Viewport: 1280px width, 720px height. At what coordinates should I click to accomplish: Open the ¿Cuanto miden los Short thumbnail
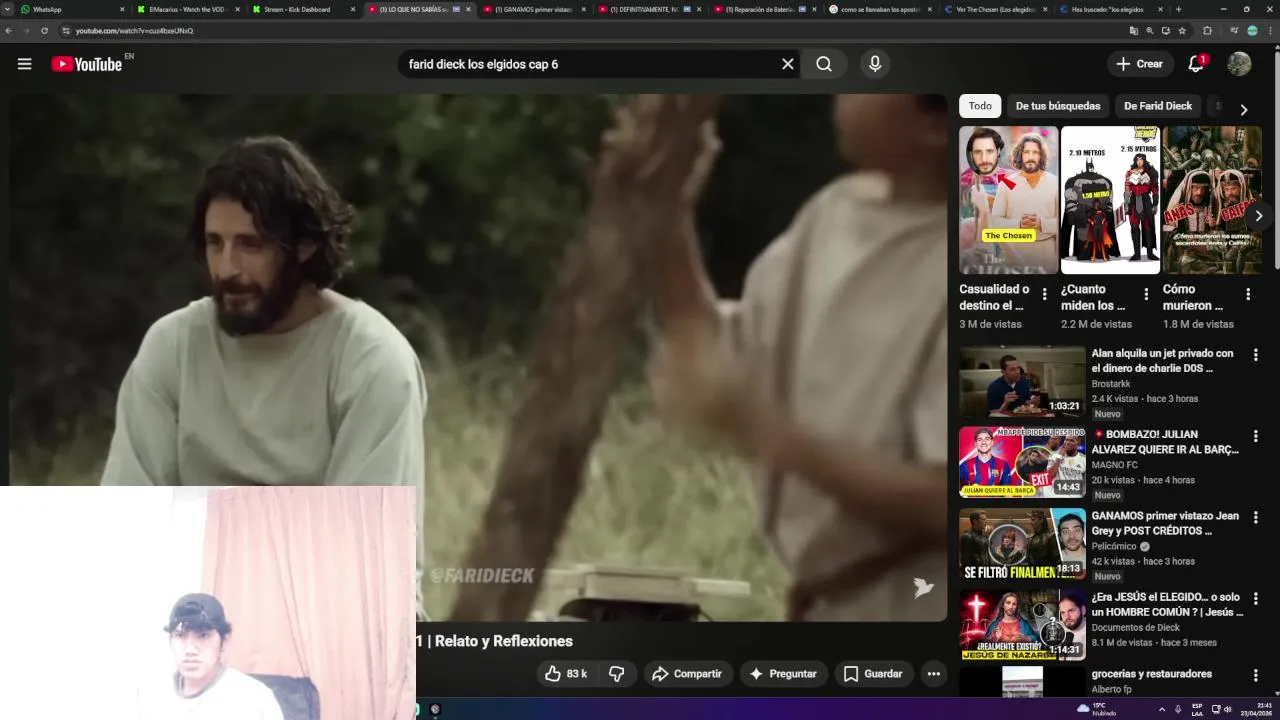(x=1110, y=200)
